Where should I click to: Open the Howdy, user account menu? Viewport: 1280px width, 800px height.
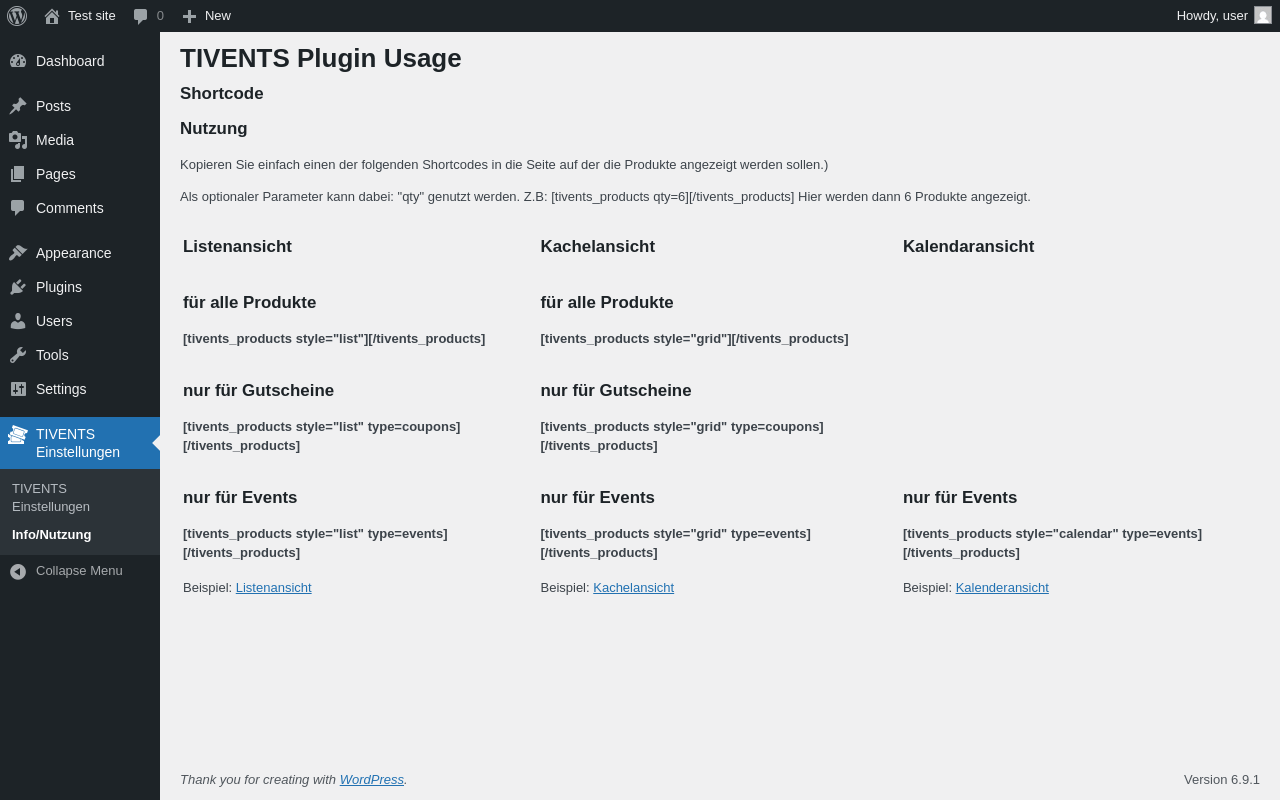1224,16
